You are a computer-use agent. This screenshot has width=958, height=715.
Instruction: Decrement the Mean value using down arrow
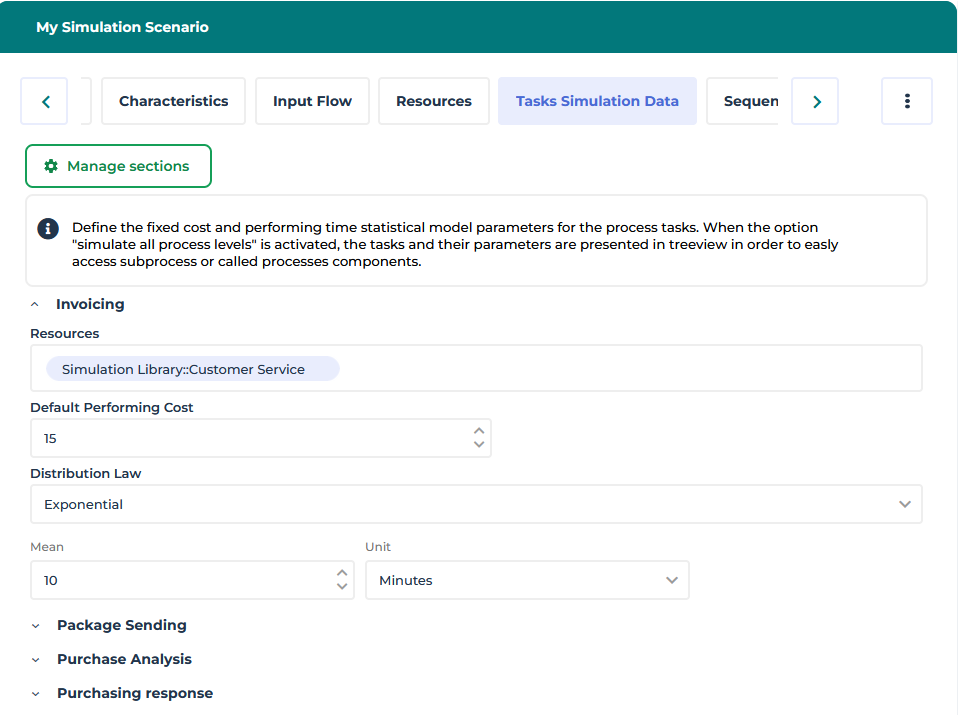click(x=342, y=587)
